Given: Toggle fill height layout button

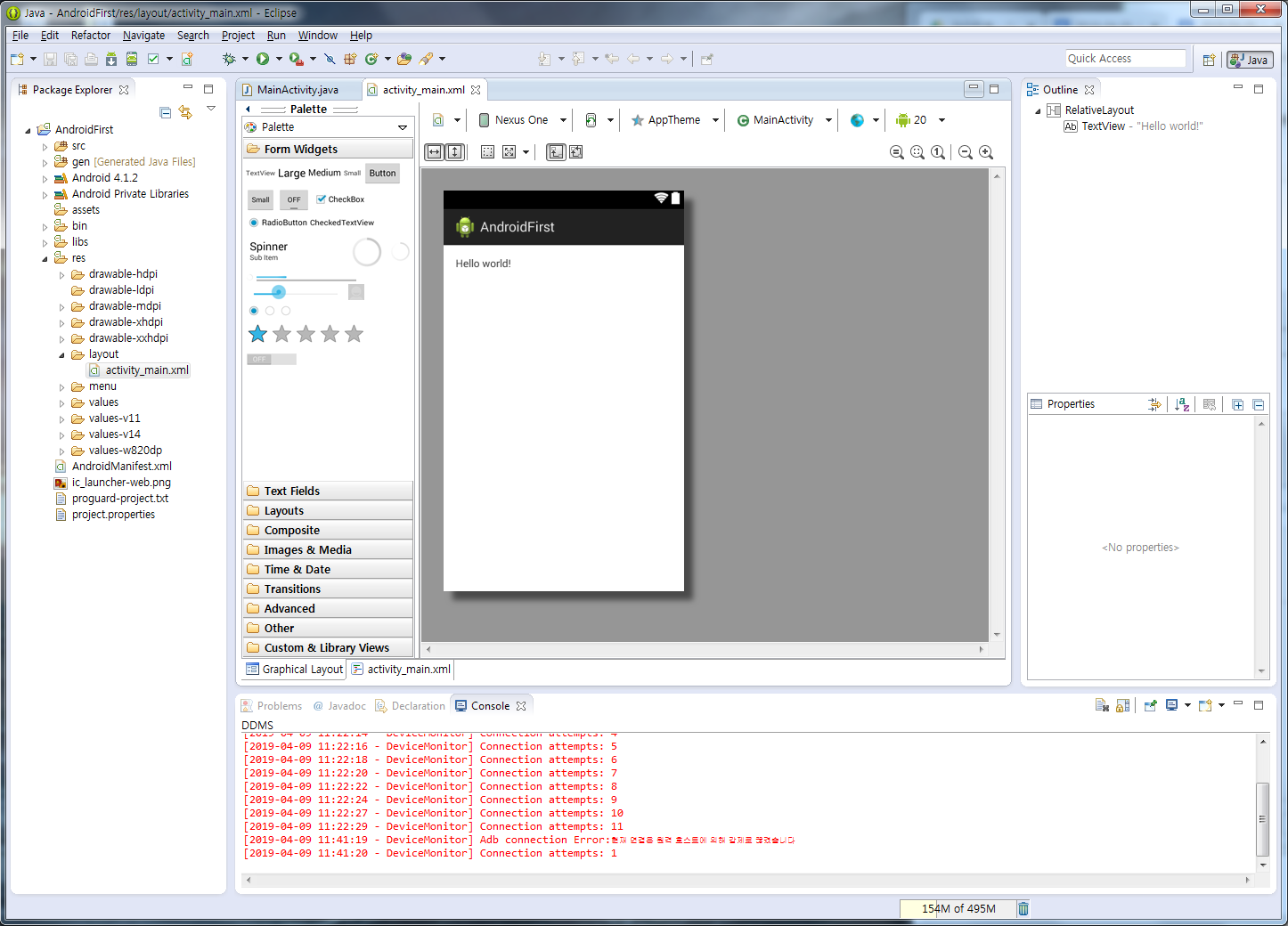Looking at the screenshot, I should pyautogui.click(x=454, y=152).
